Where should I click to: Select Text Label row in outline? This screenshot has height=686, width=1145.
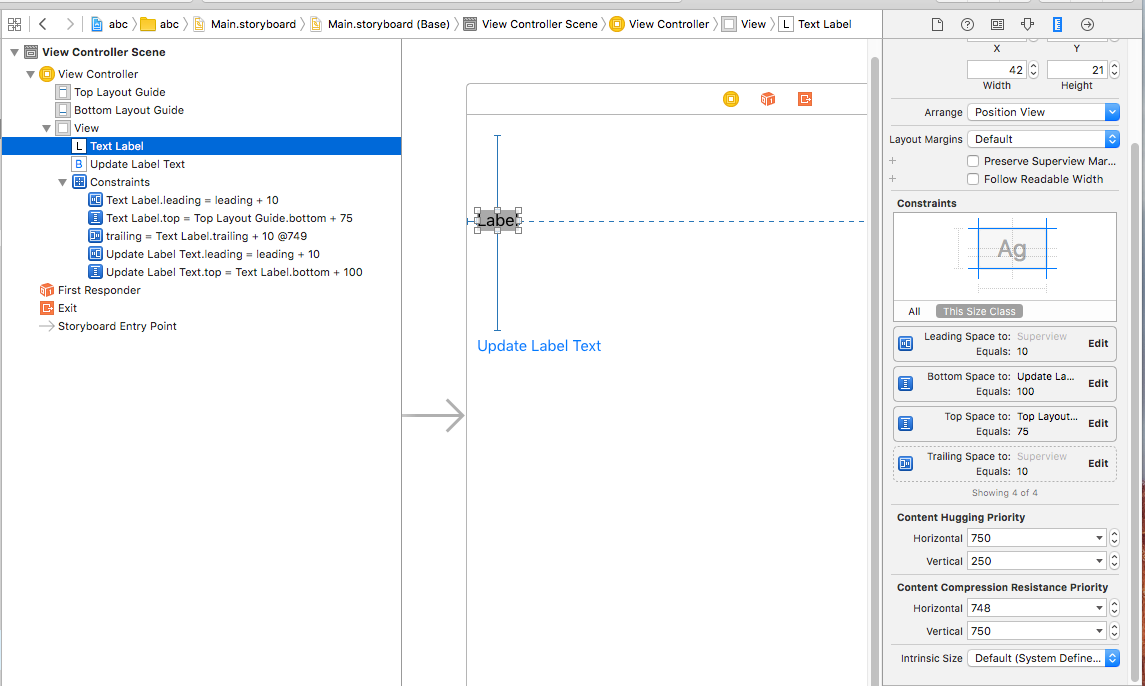pyautogui.click(x=202, y=146)
